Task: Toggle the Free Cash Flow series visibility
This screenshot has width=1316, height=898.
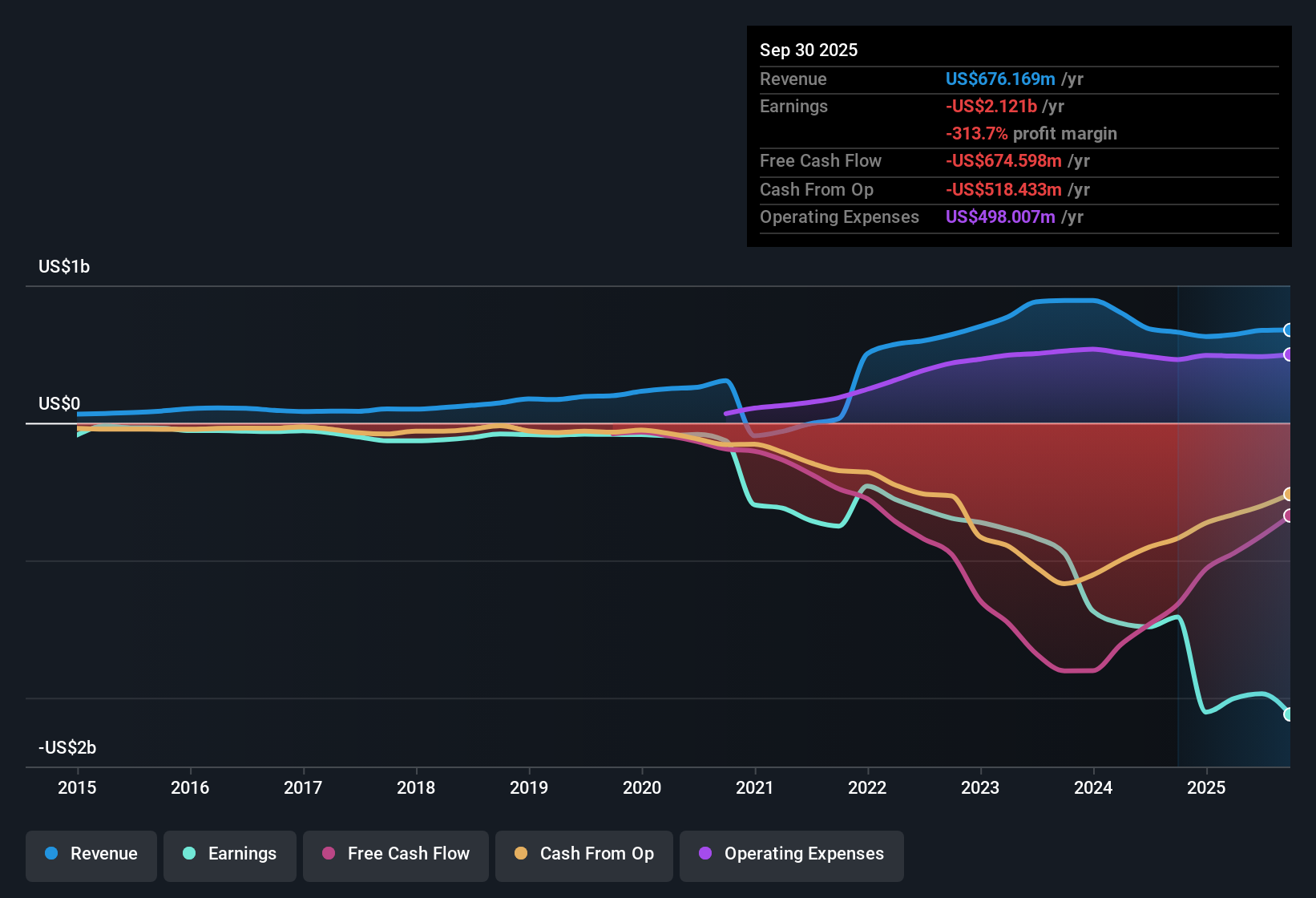Action: click(x=395, y=854)
